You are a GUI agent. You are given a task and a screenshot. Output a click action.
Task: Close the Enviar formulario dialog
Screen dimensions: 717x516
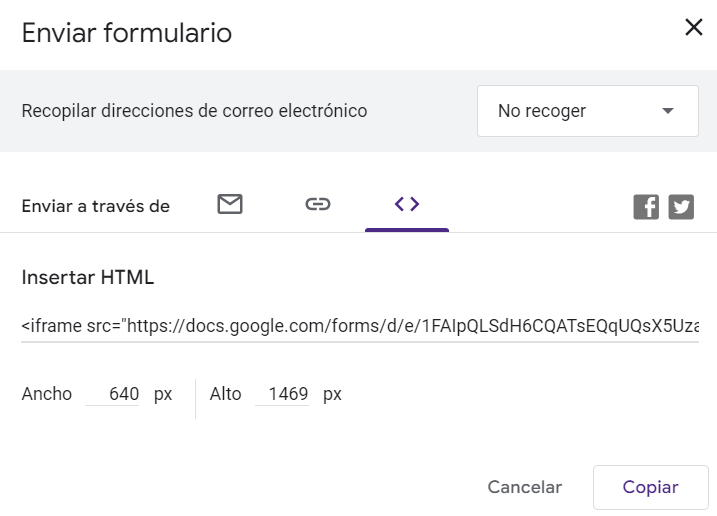[x=694, y=27]
